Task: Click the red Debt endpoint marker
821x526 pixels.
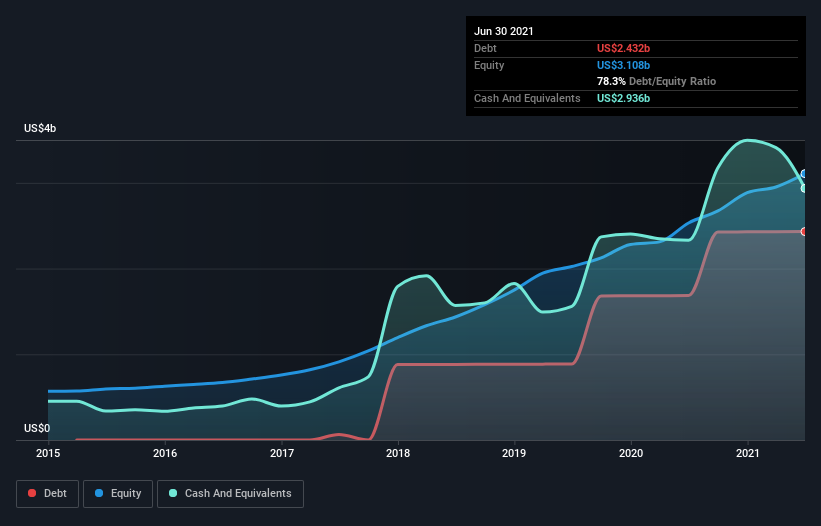Action: point(804,231)
